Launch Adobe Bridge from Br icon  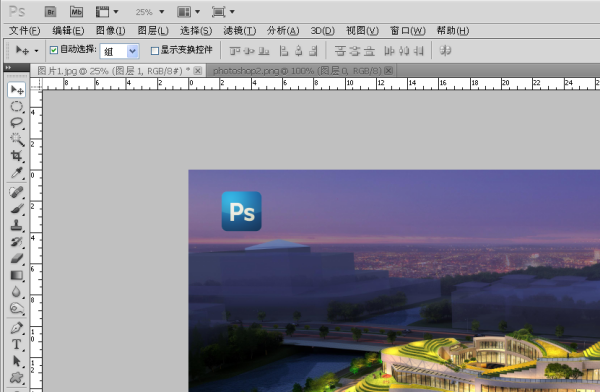tap(51, 12)
